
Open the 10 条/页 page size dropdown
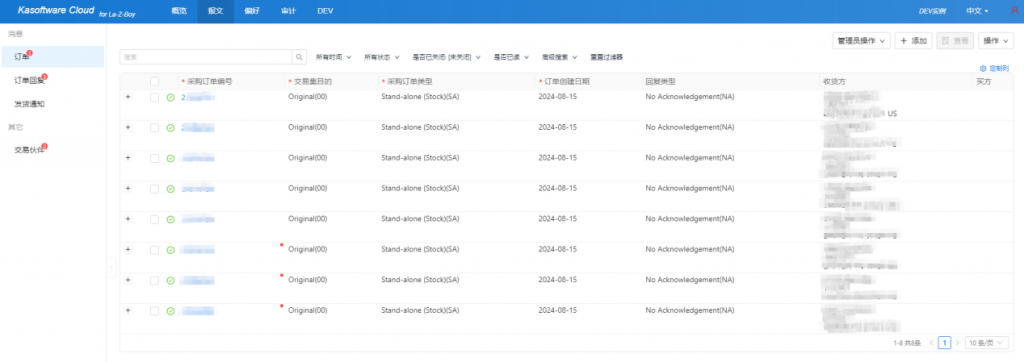pos(987,342)
